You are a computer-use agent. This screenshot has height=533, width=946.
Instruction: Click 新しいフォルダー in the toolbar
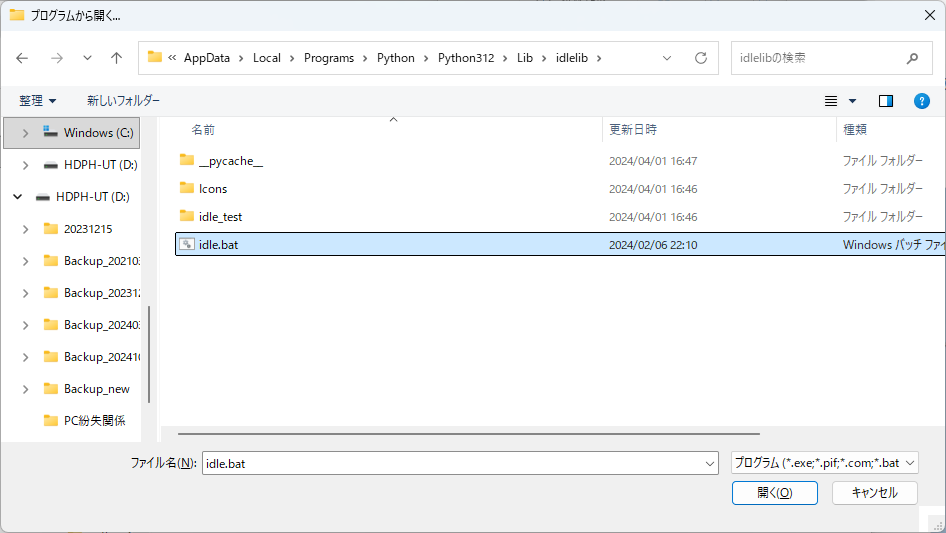click(123, 101)
